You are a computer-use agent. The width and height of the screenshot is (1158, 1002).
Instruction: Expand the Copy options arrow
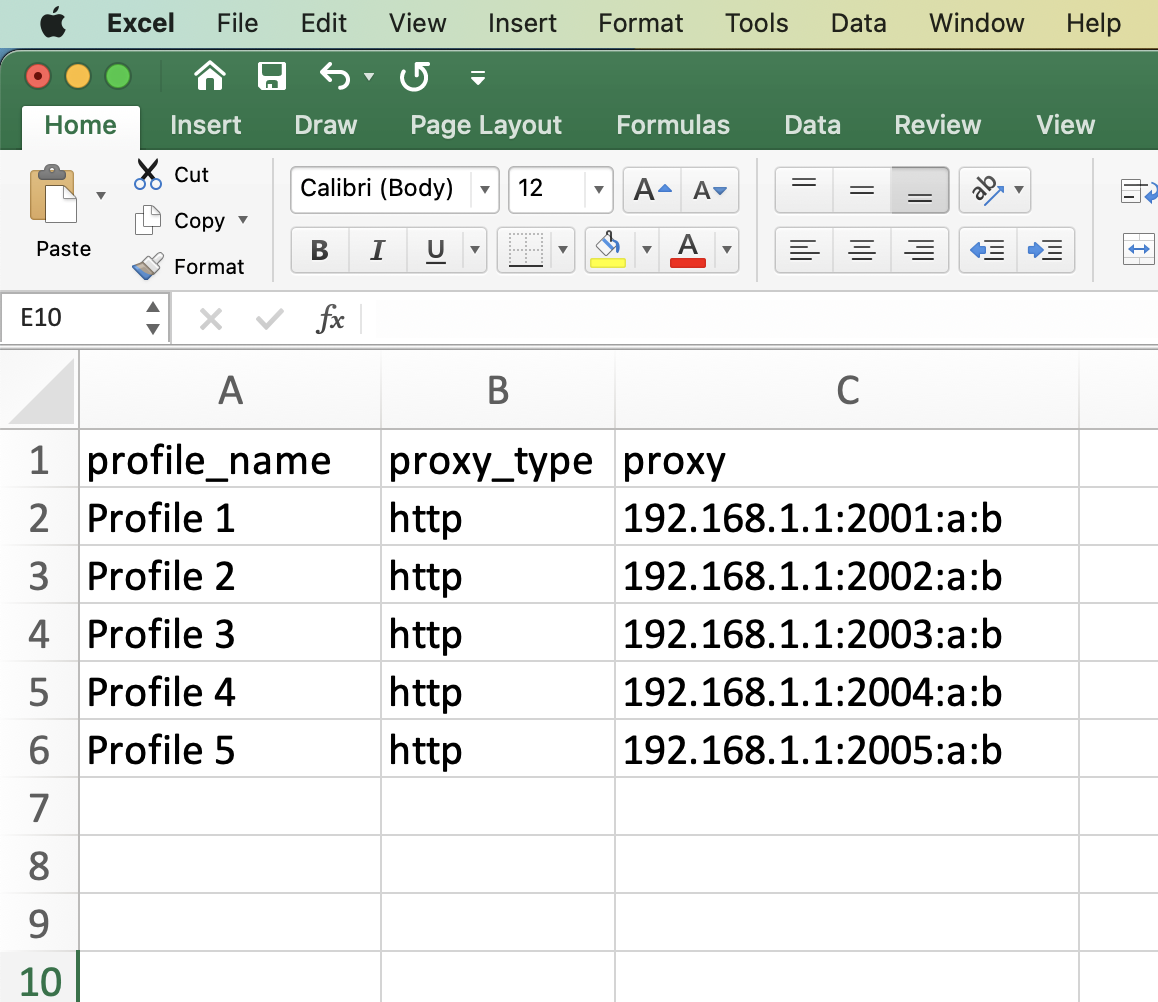(x=243, y=220)
